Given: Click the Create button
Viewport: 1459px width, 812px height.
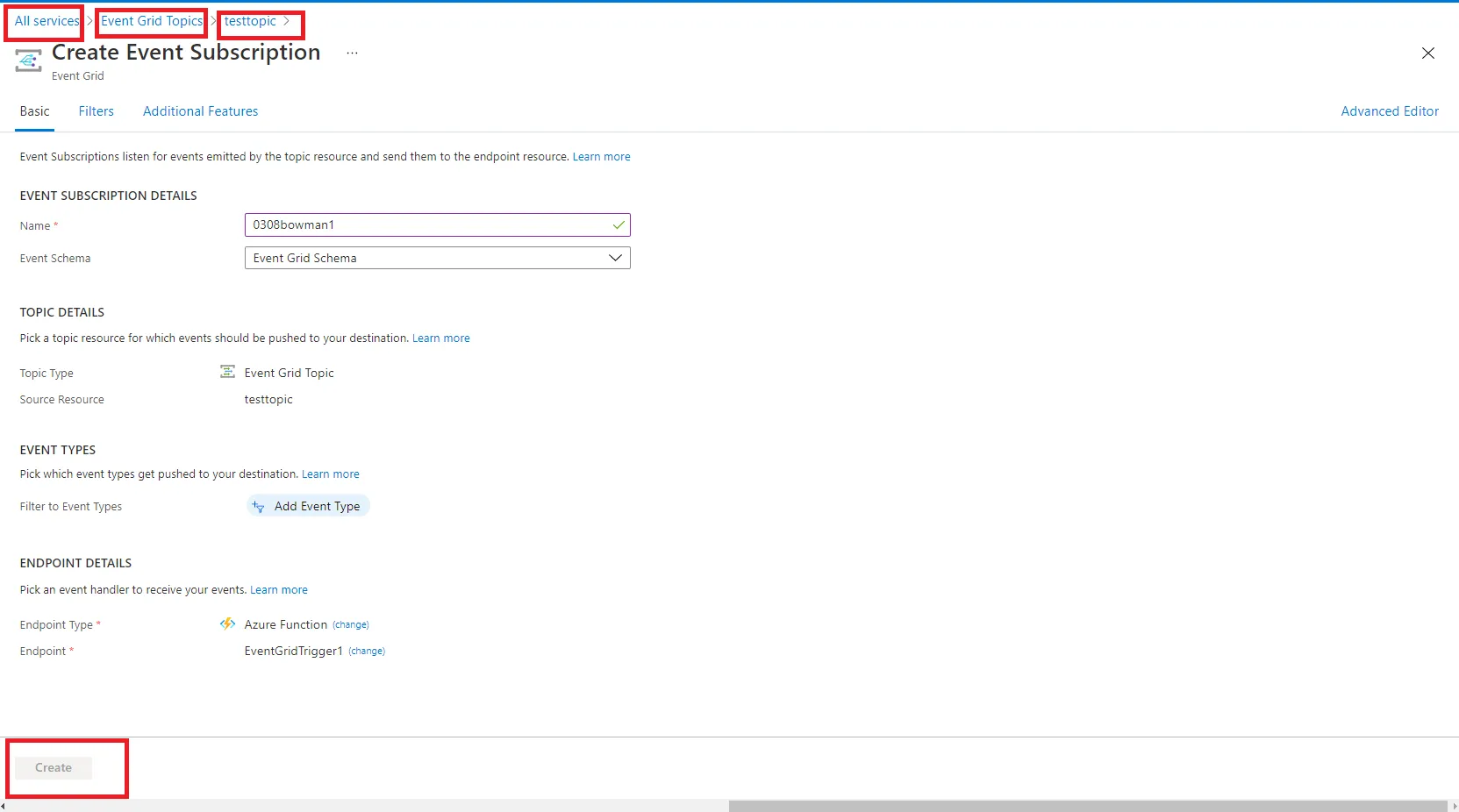Looking at the screenshot, I should point(54,768).
